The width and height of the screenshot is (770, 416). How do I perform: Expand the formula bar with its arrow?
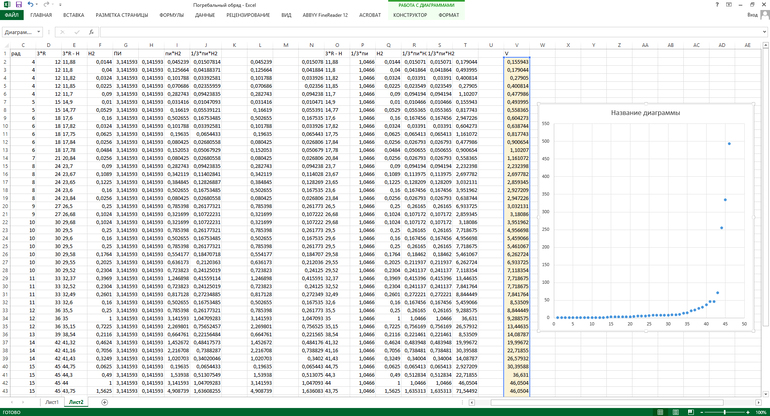coord(765,32)
